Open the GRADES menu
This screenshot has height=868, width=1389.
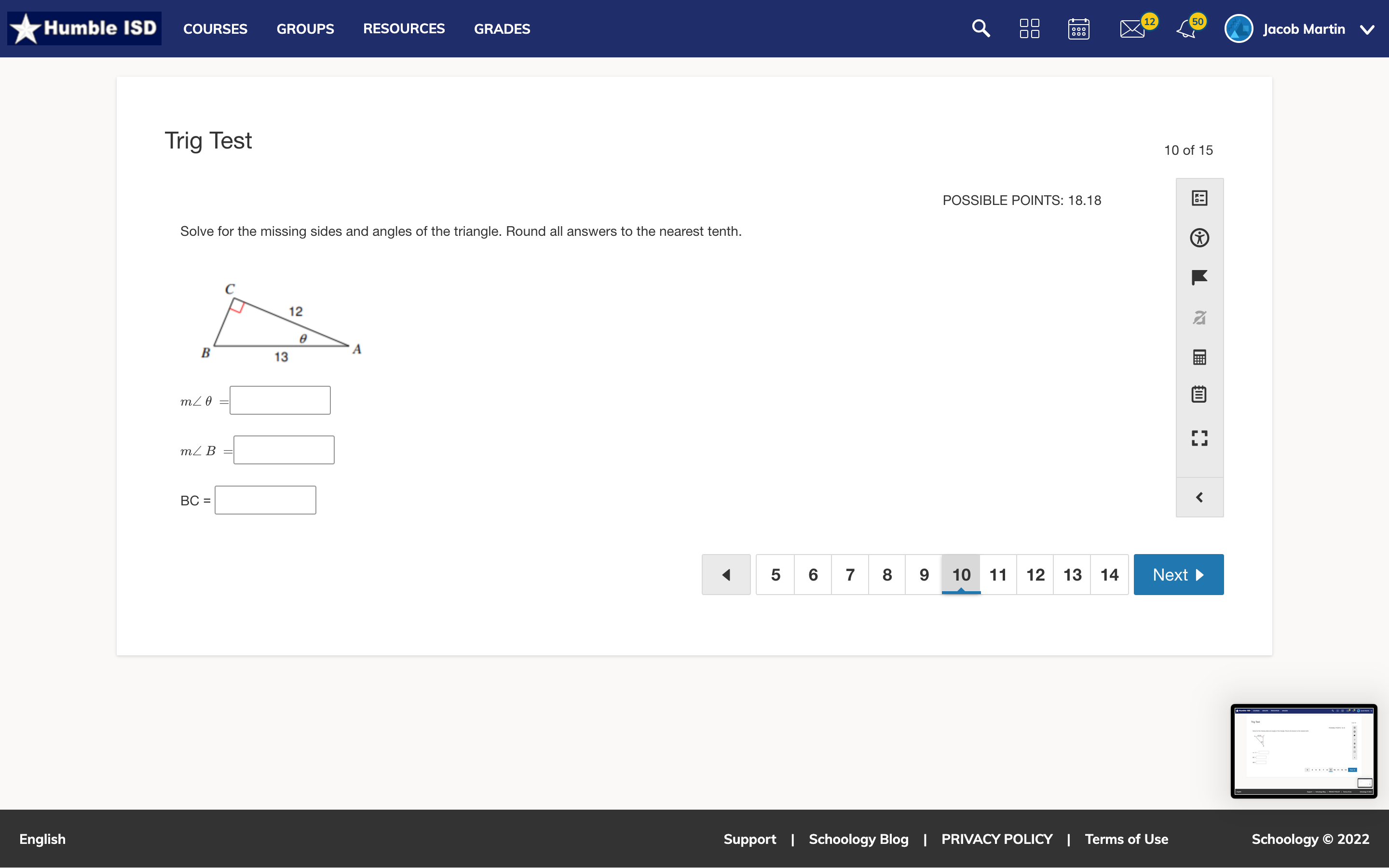(502, 28)
